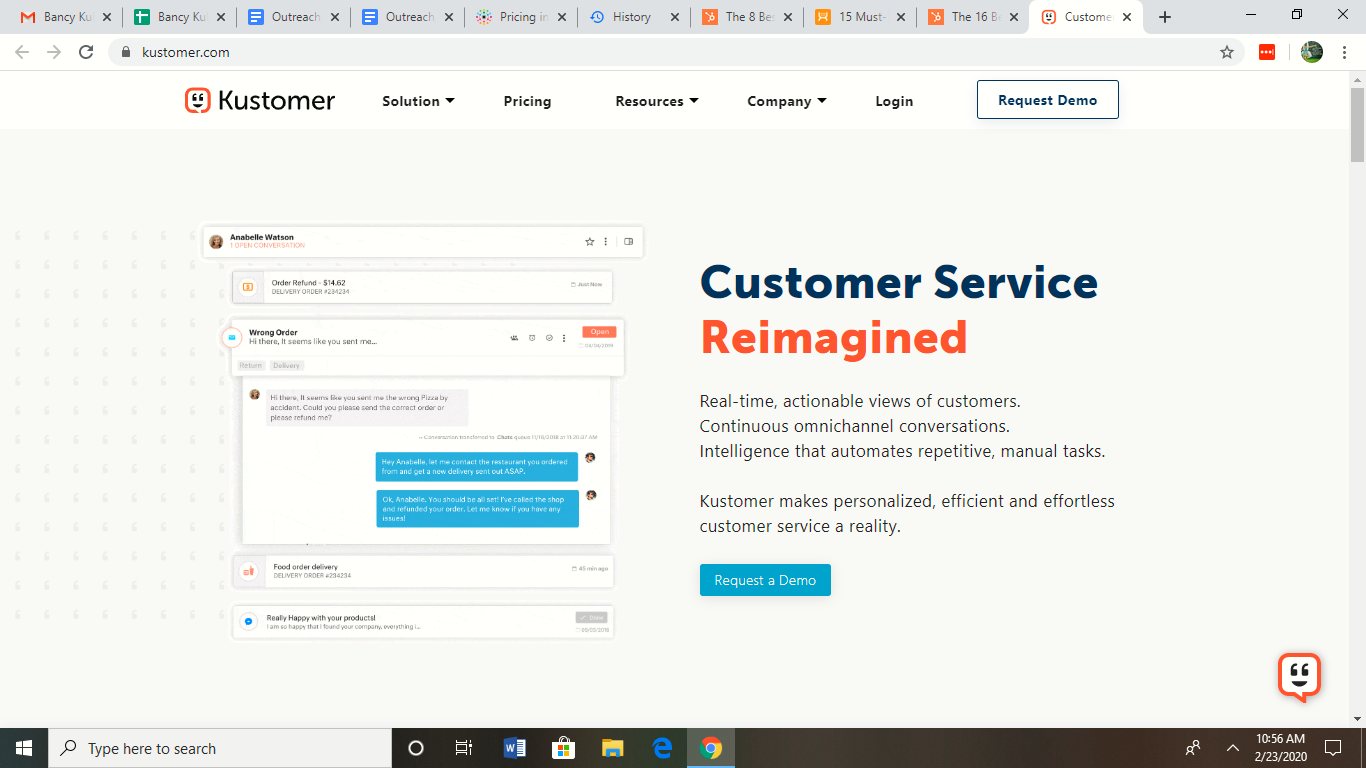Screen dimensions: 1366x768
Task: Click the Login link
Action: click(x=894, y=101)
